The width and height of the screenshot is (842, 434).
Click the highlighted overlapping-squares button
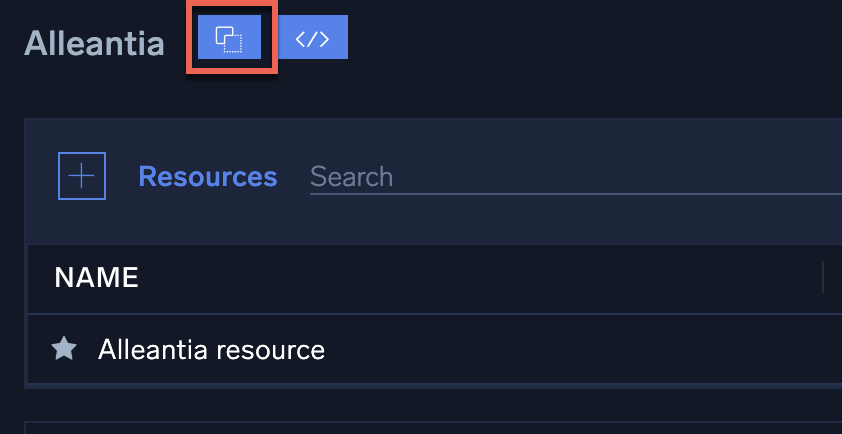coord(230,40)
